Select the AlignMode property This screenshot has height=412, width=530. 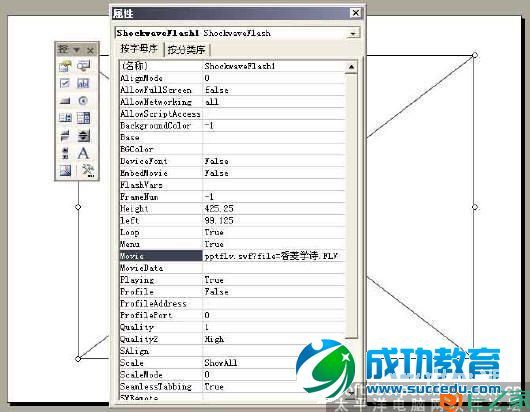(x=161, y=78)
